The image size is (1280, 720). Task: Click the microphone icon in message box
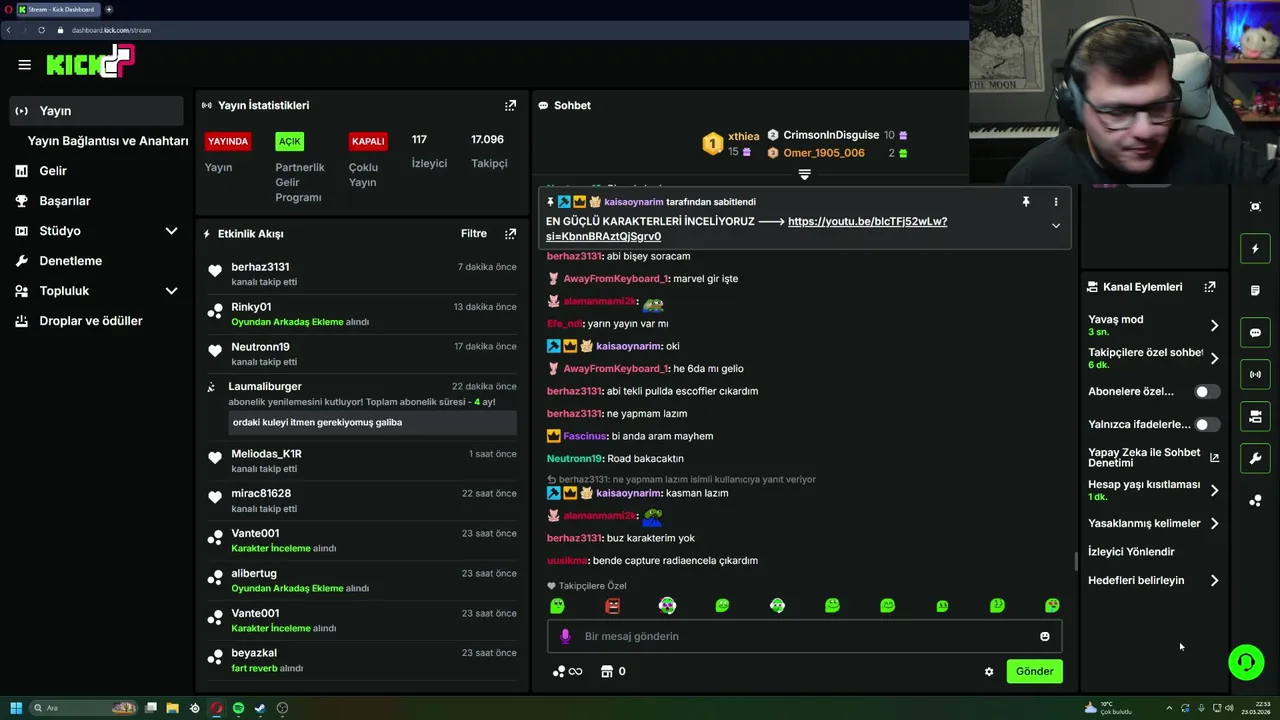[x=565, y=636]
